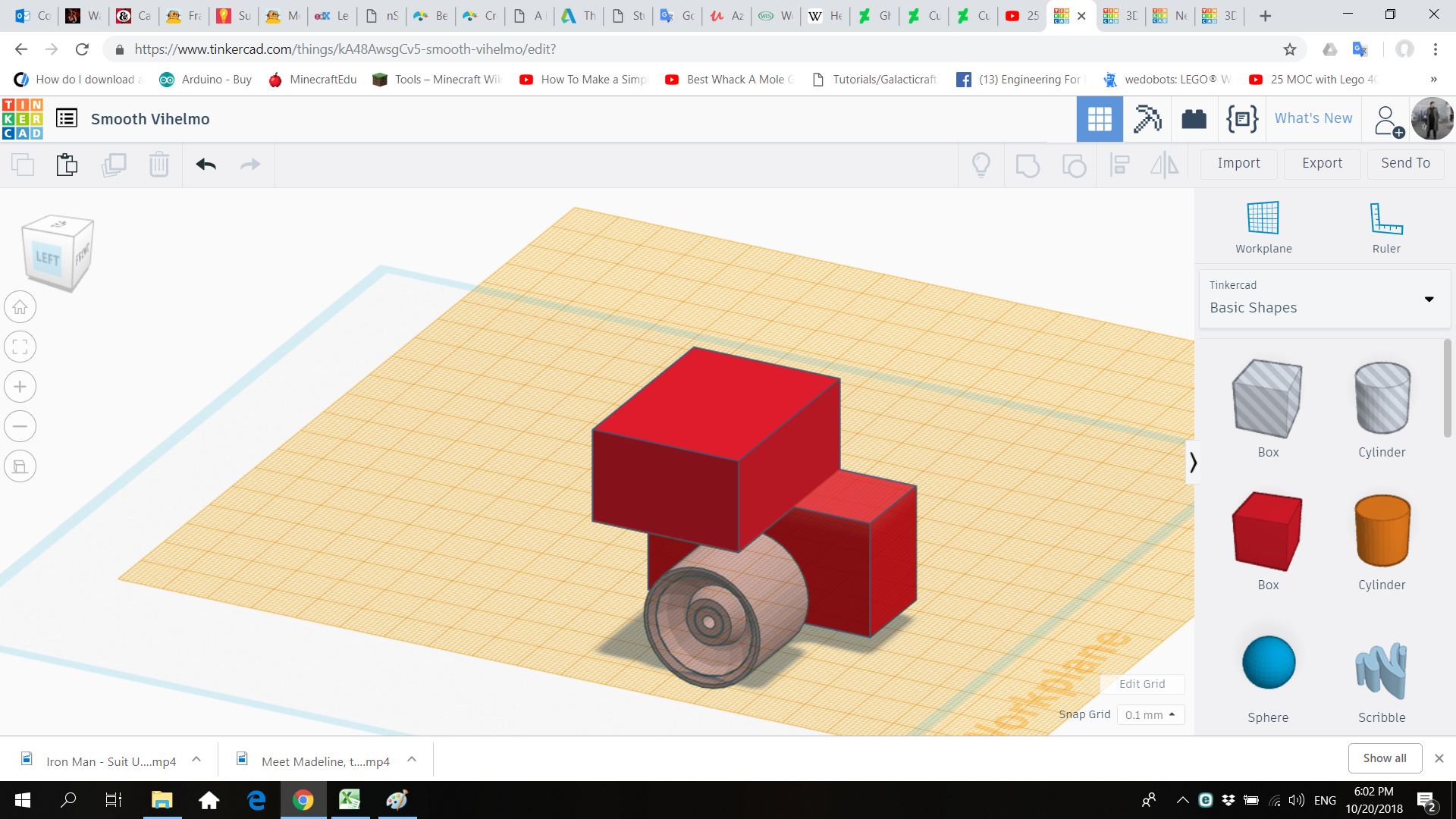Click the Left face of view cube
Image resolution: width=1456 pixels, height=819 pixels.
47,258
